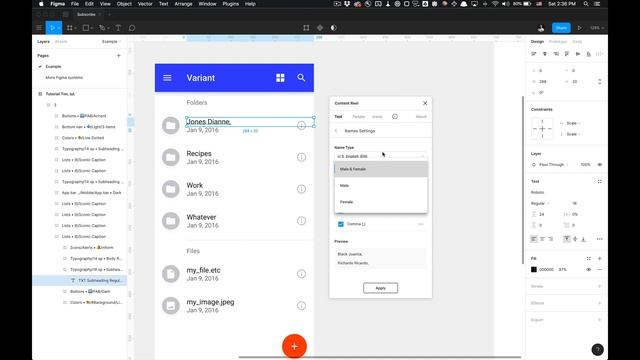Viewport: 640px width, 360px height.
Task: Choose Male option in gender list
Action: pos(381,185)
